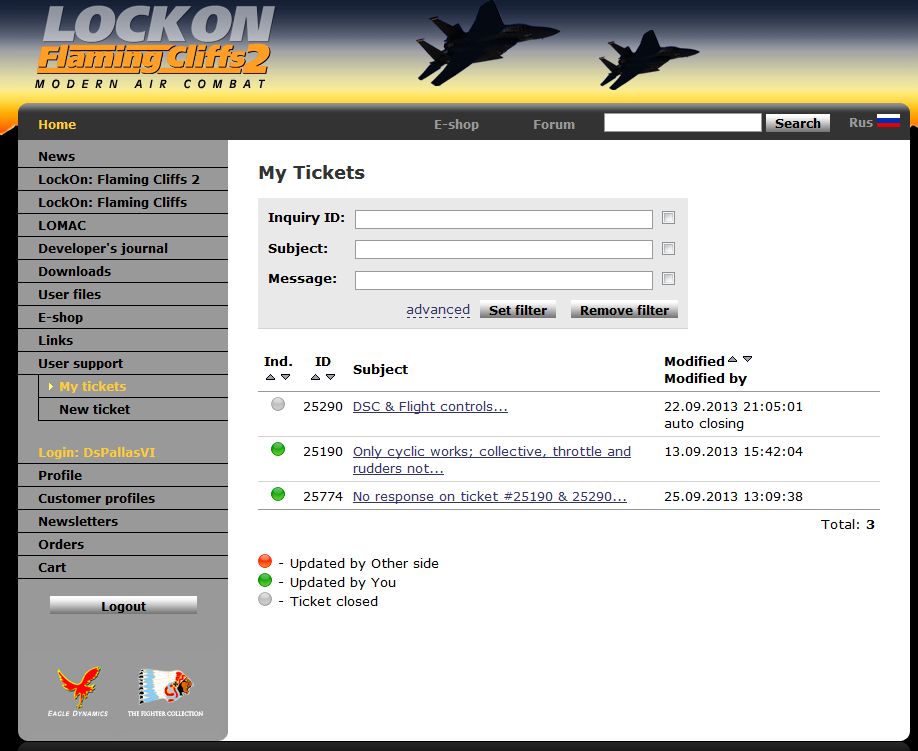The height and width of the screenshot is (751, 918).
Task: Open Forum in top navigation
Action: (x=554, y=124)
